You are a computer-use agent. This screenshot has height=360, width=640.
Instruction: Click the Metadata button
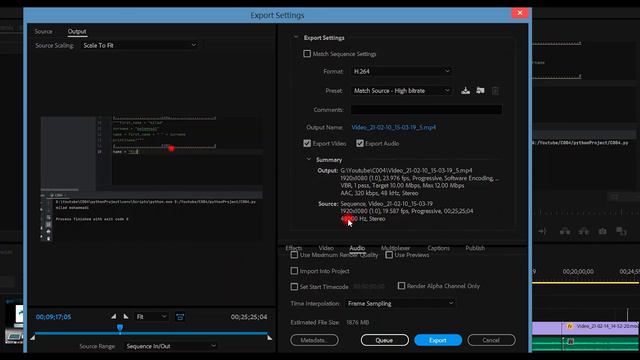(314, 340)
